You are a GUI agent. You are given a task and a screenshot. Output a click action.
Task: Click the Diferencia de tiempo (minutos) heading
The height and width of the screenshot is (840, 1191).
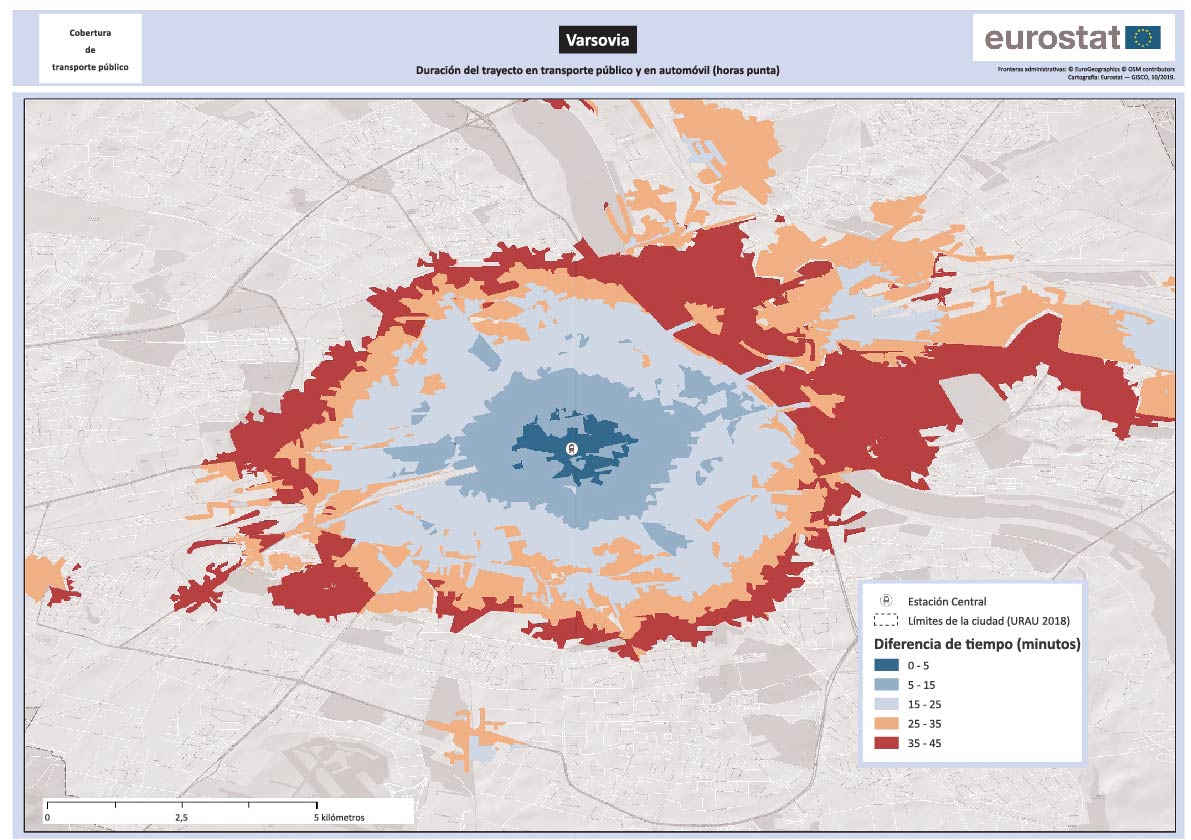pos(977,644)
